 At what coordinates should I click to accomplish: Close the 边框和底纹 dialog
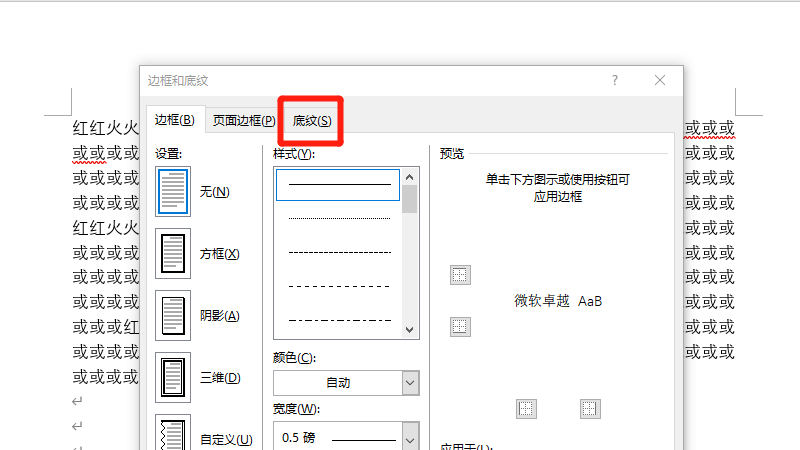[660, 80]
